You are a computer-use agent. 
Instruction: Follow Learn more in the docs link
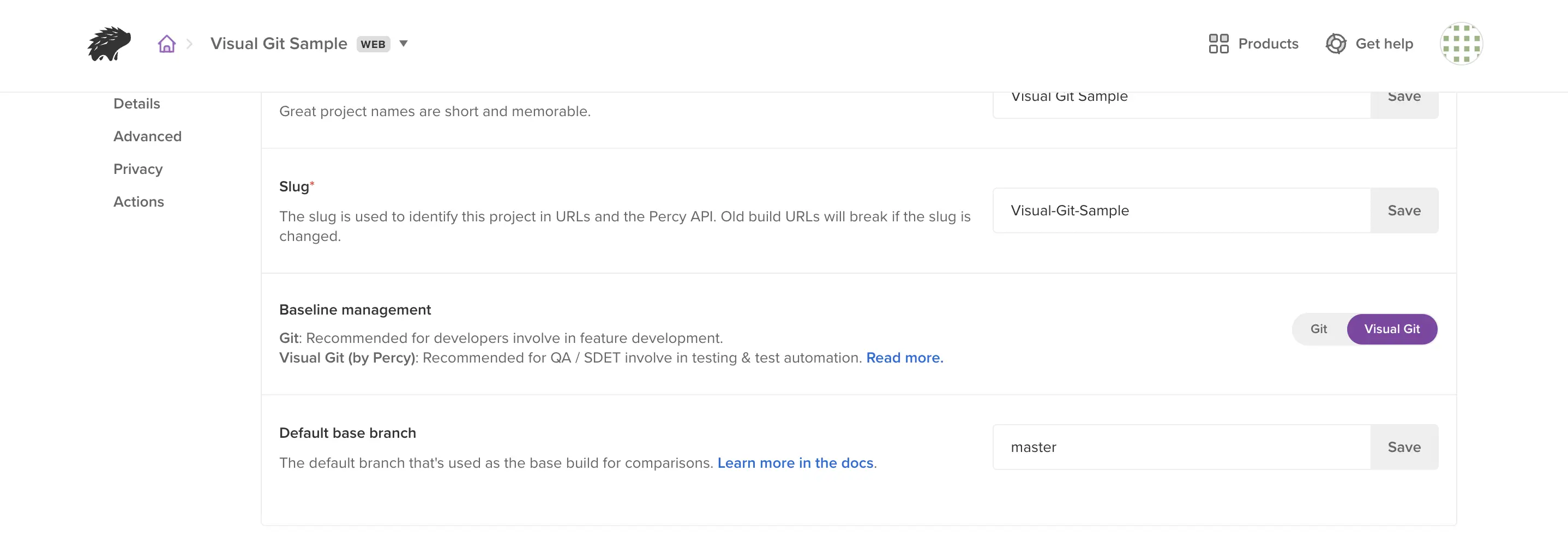point(795,463)
